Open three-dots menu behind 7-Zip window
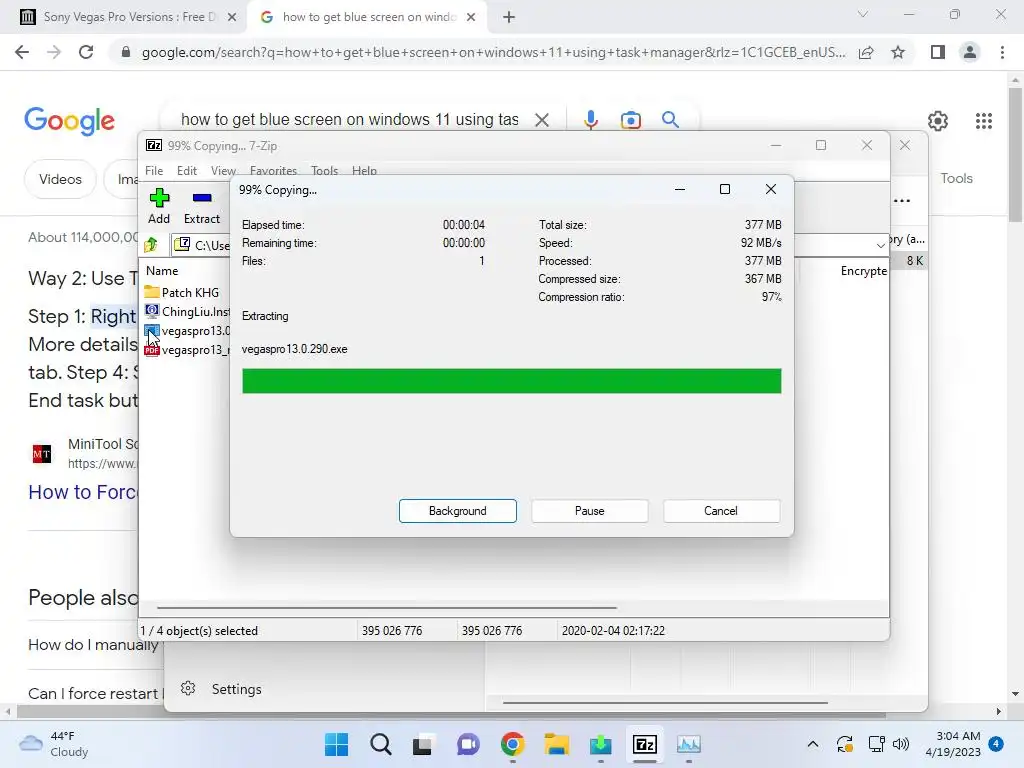The image size is (1024, 768). coord(902,200)
